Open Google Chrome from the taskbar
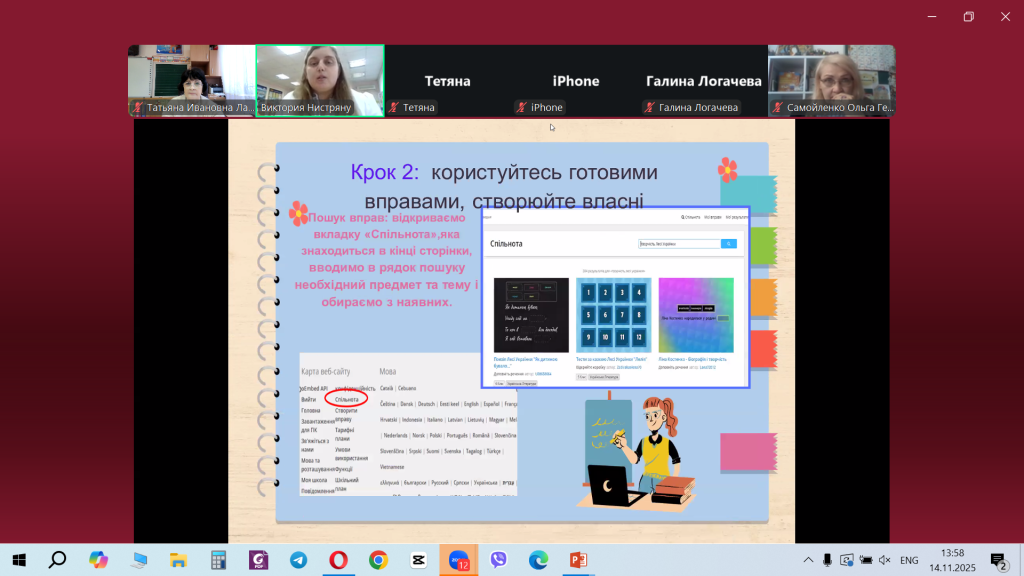This screenshot has height=576, width=1024. coord(378,559)
